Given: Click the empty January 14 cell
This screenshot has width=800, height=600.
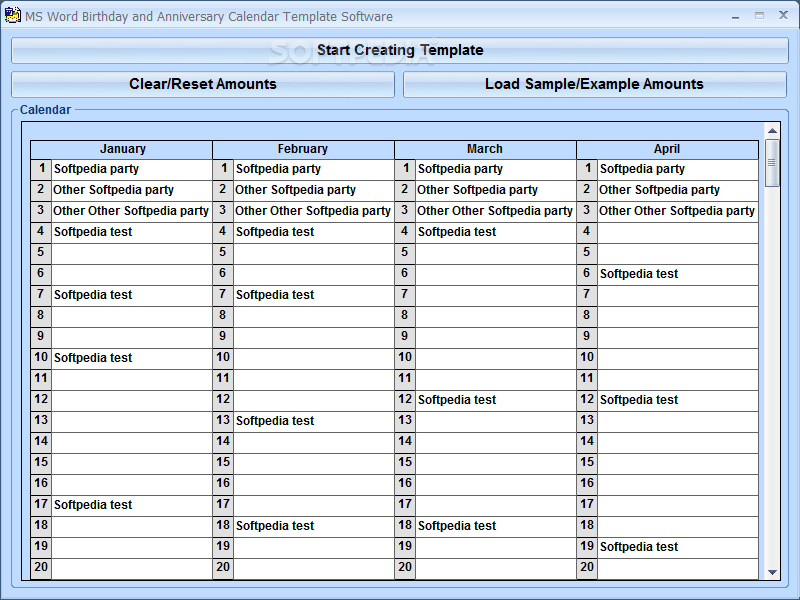Looking at the screenshot, I should pos(132,442).
